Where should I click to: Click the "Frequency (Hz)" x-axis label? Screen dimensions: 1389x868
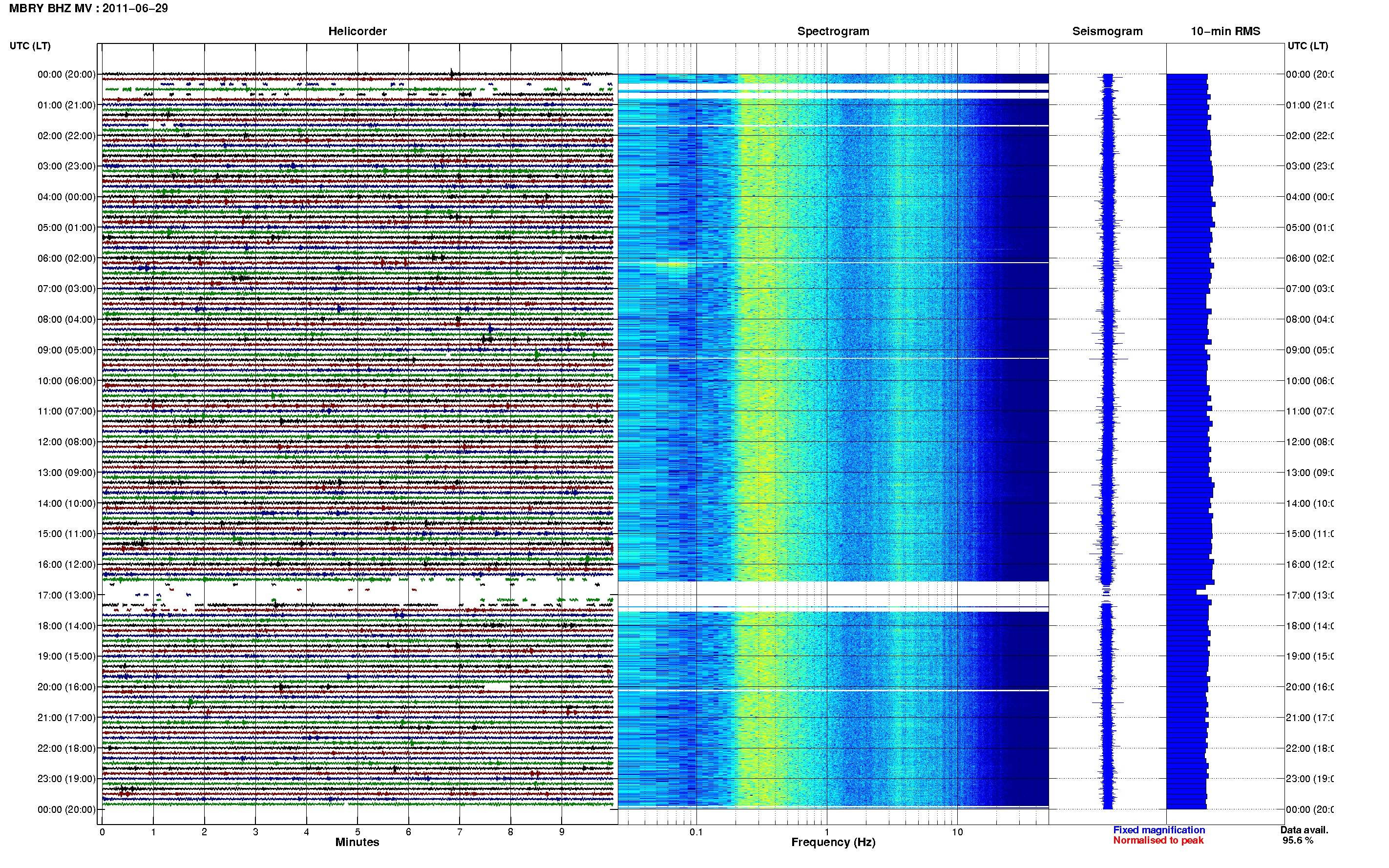[x=833, y=842]
